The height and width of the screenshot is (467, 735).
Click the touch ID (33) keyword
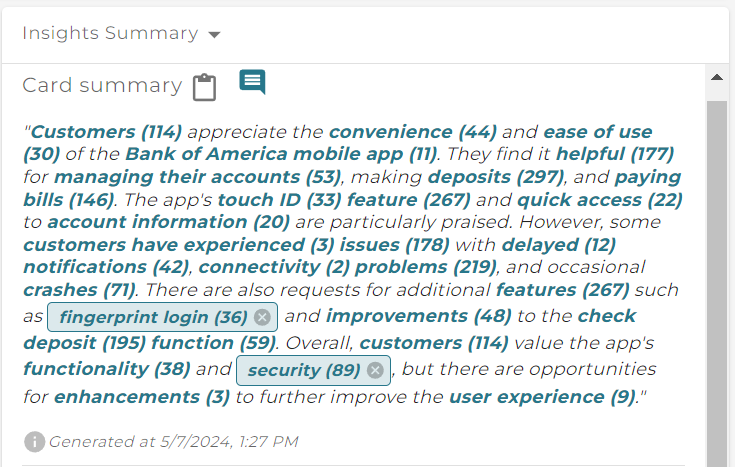pyautogui.click(x=279, y=200)
